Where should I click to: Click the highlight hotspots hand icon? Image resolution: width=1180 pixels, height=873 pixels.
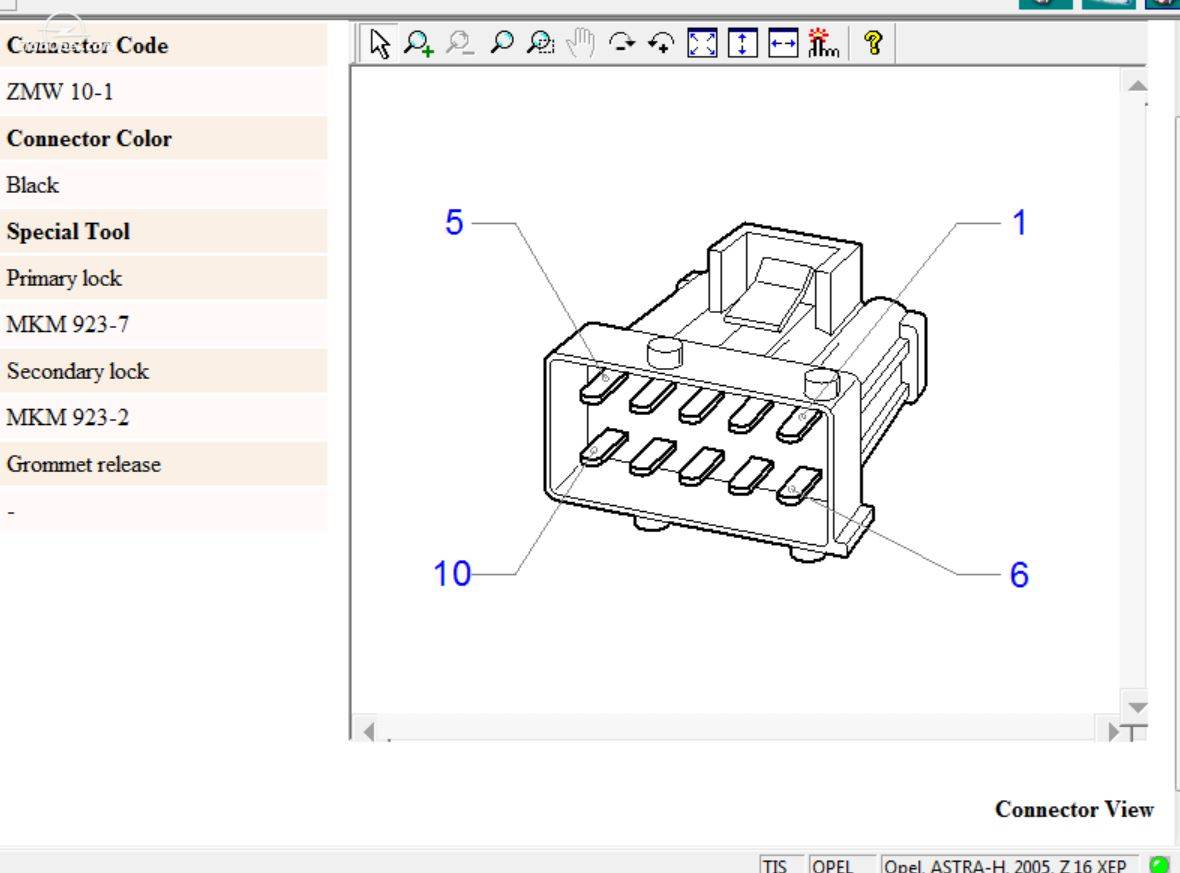[823, 43]
